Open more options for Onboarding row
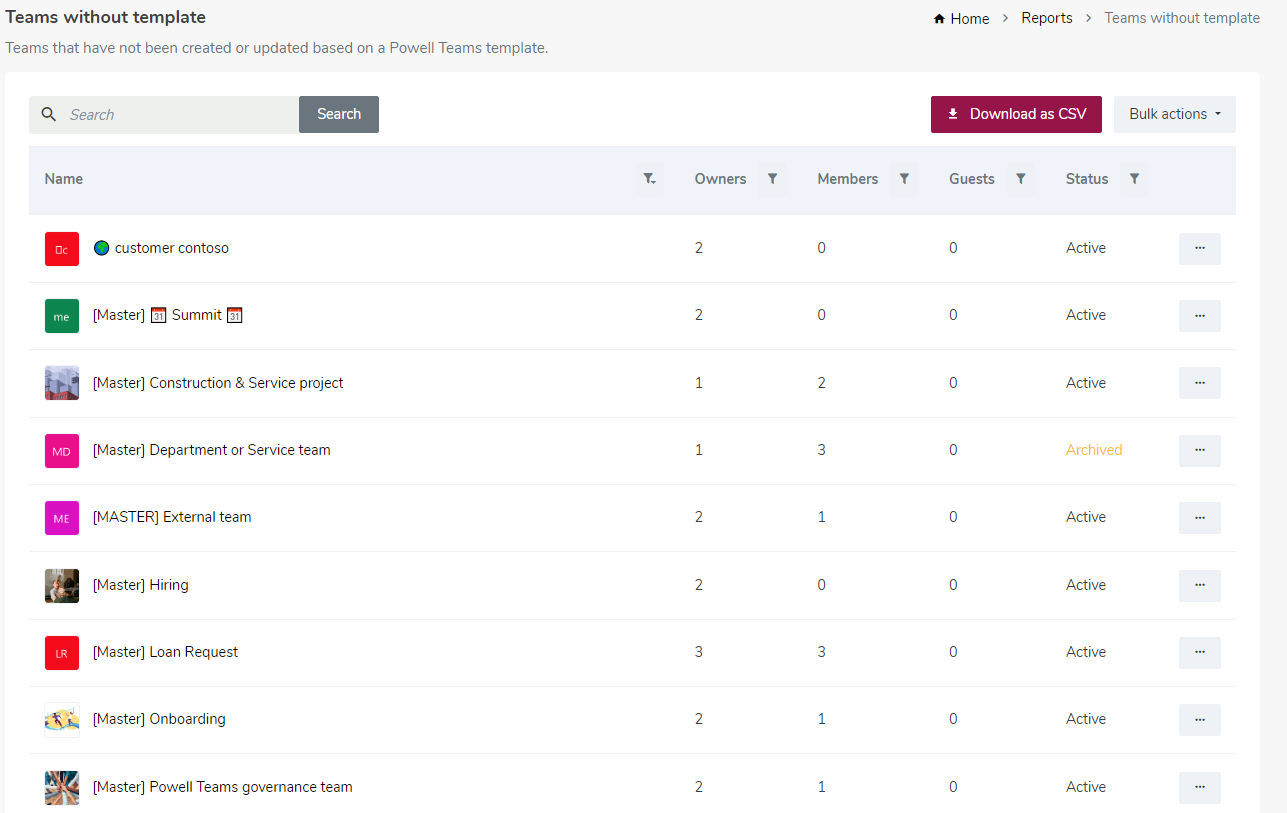The image size is (1287, 813). [x=1200, y=719]
